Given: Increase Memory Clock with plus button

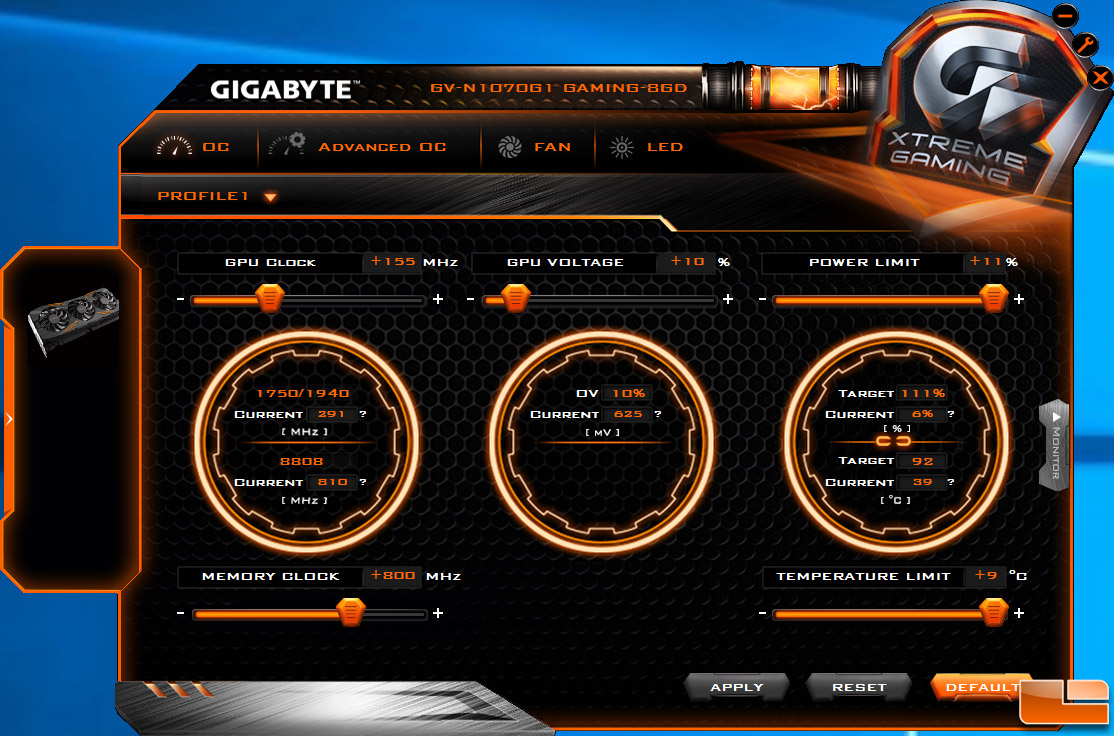Looking at the screenshot, I should coord(438,613).
